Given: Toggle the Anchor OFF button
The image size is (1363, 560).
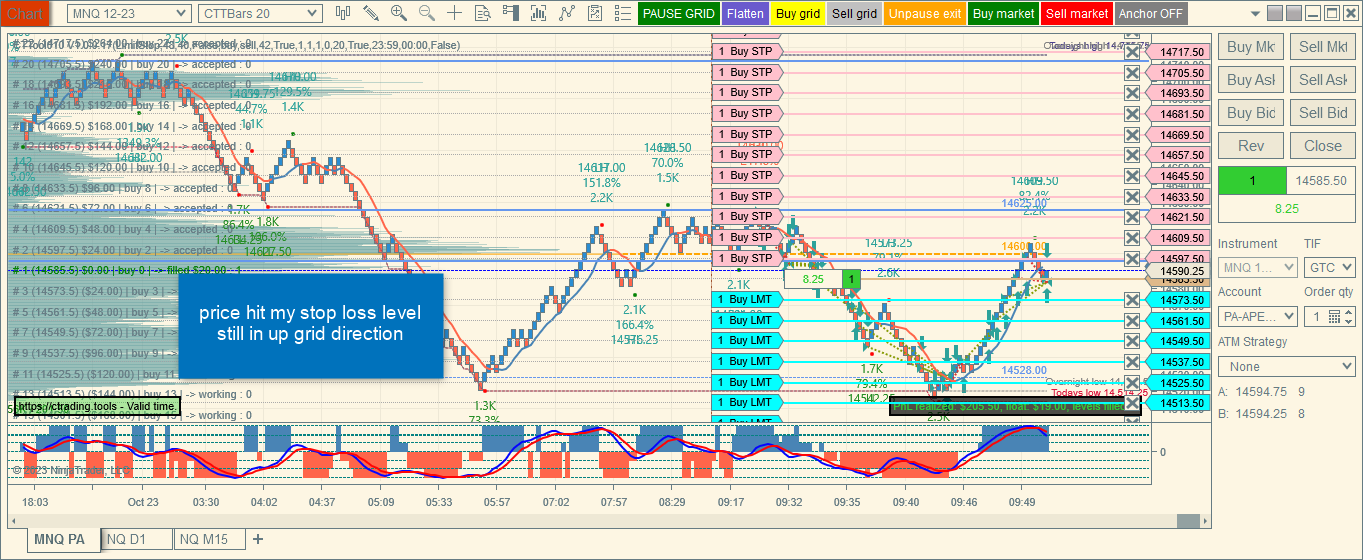Looking at the screenshot, I should click(1151, 14).
